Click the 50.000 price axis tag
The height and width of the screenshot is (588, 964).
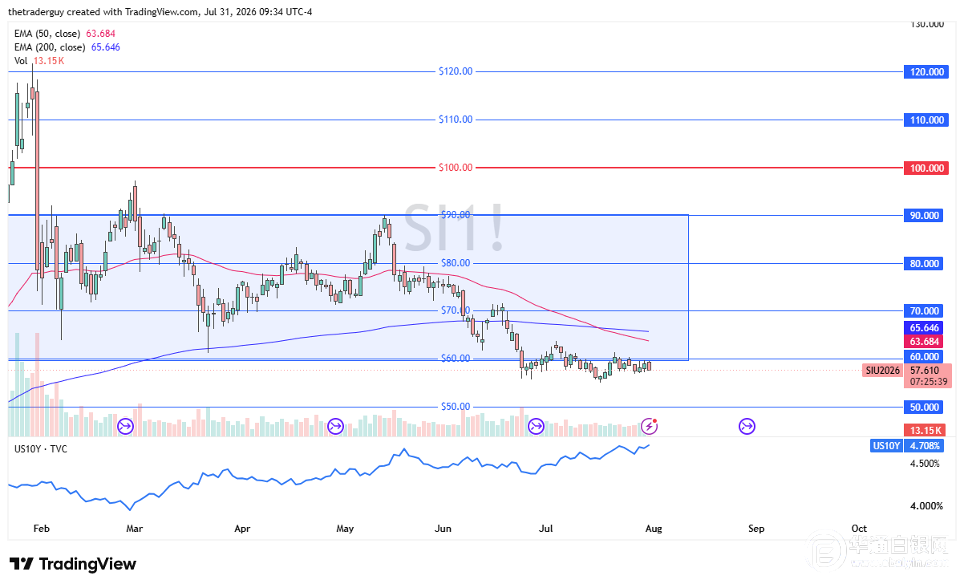point(923,407)
